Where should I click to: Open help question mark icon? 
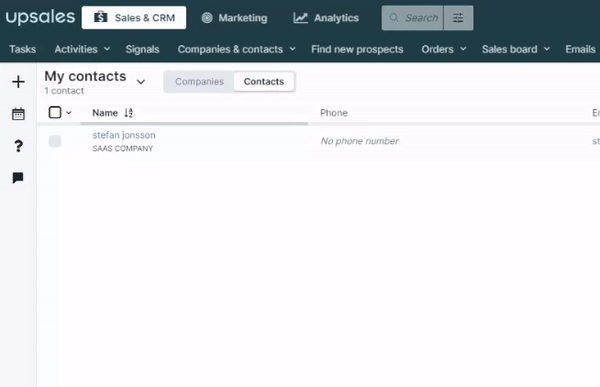(18, 146)
